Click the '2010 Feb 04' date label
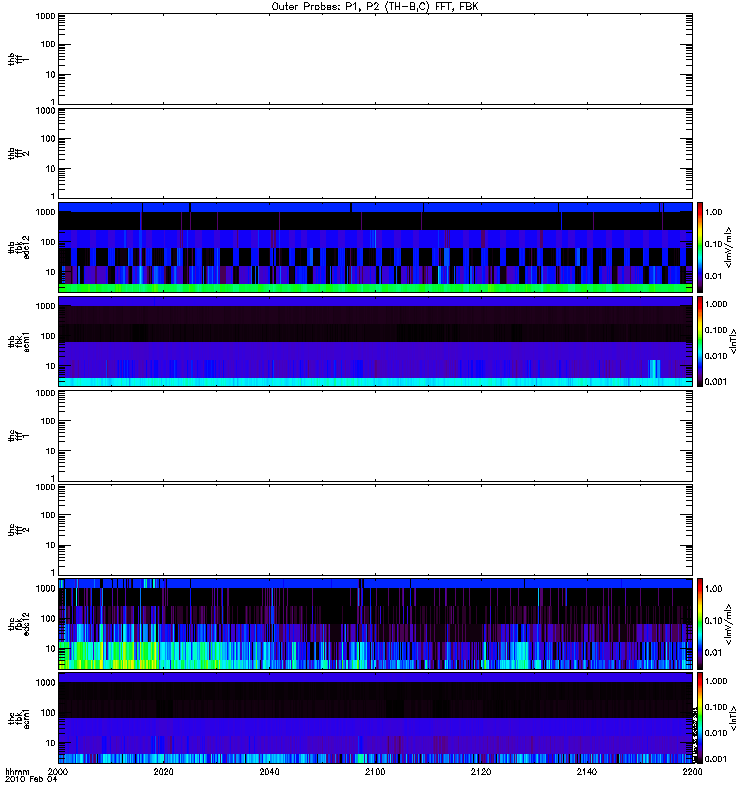The image size is (750, 800). pos(31,779)
